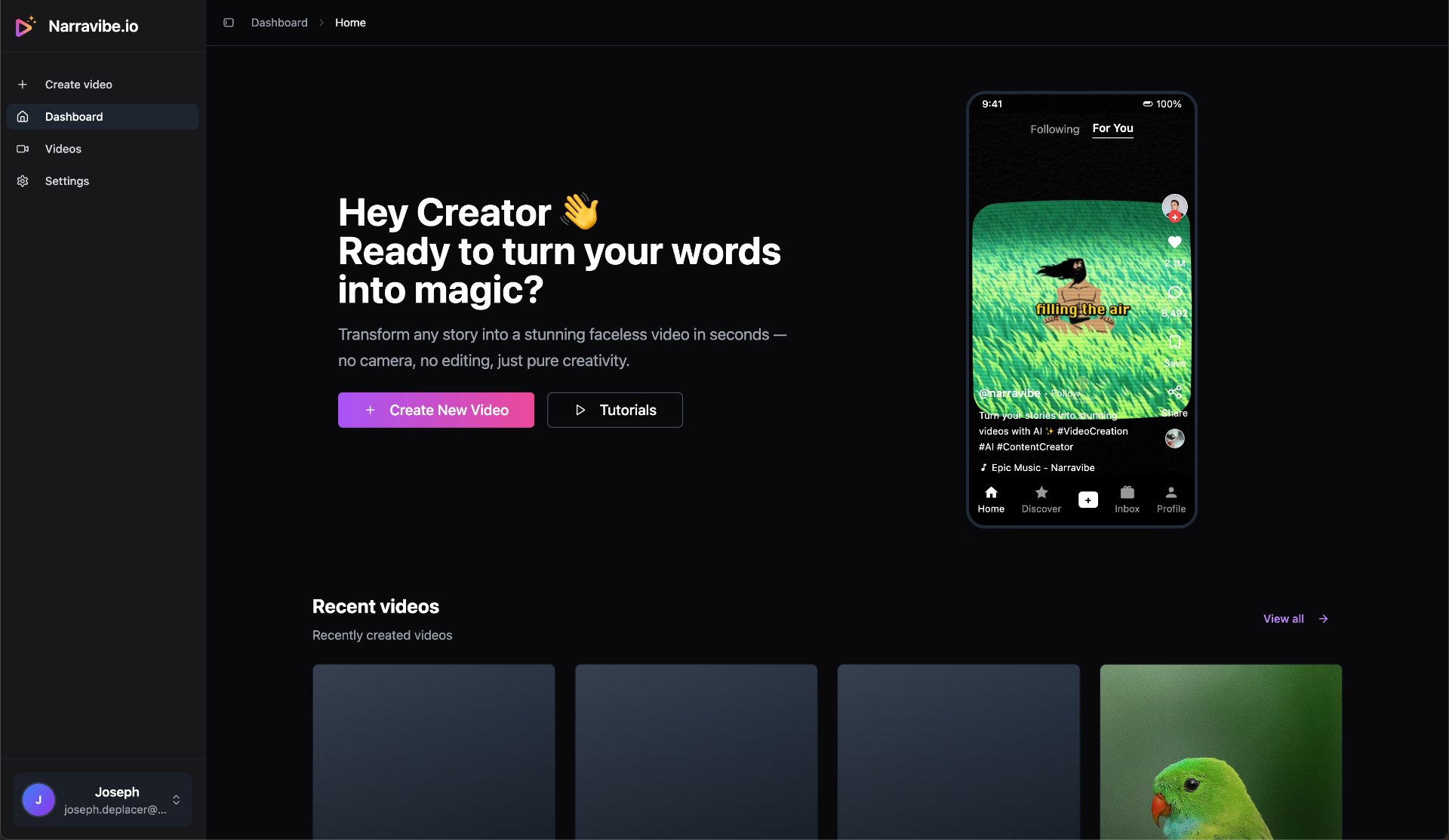Select the For You tab
This screenshot has width=1449, height=840.
[1112, 128]
